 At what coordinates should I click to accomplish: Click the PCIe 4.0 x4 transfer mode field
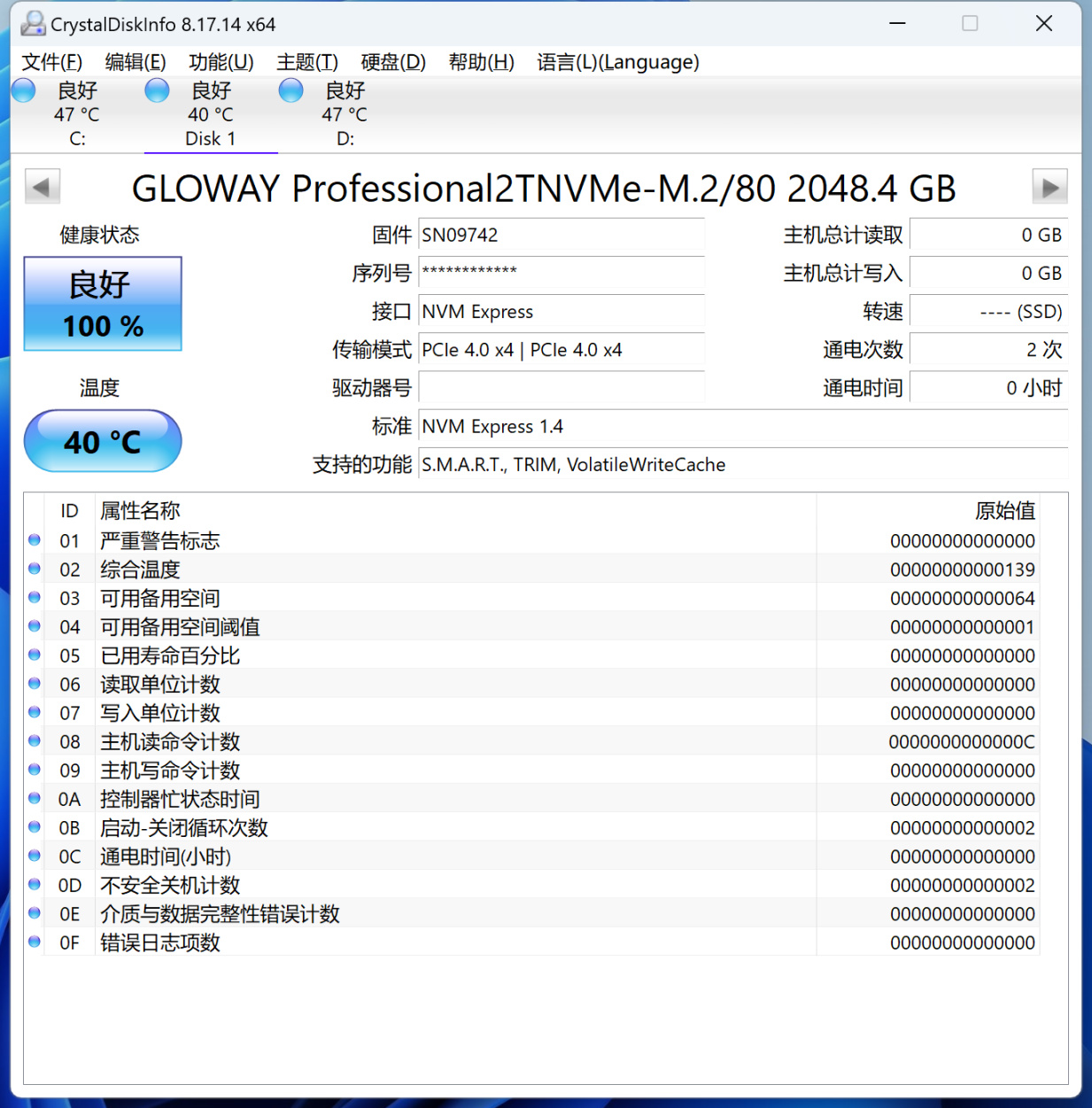click(561, 350)
